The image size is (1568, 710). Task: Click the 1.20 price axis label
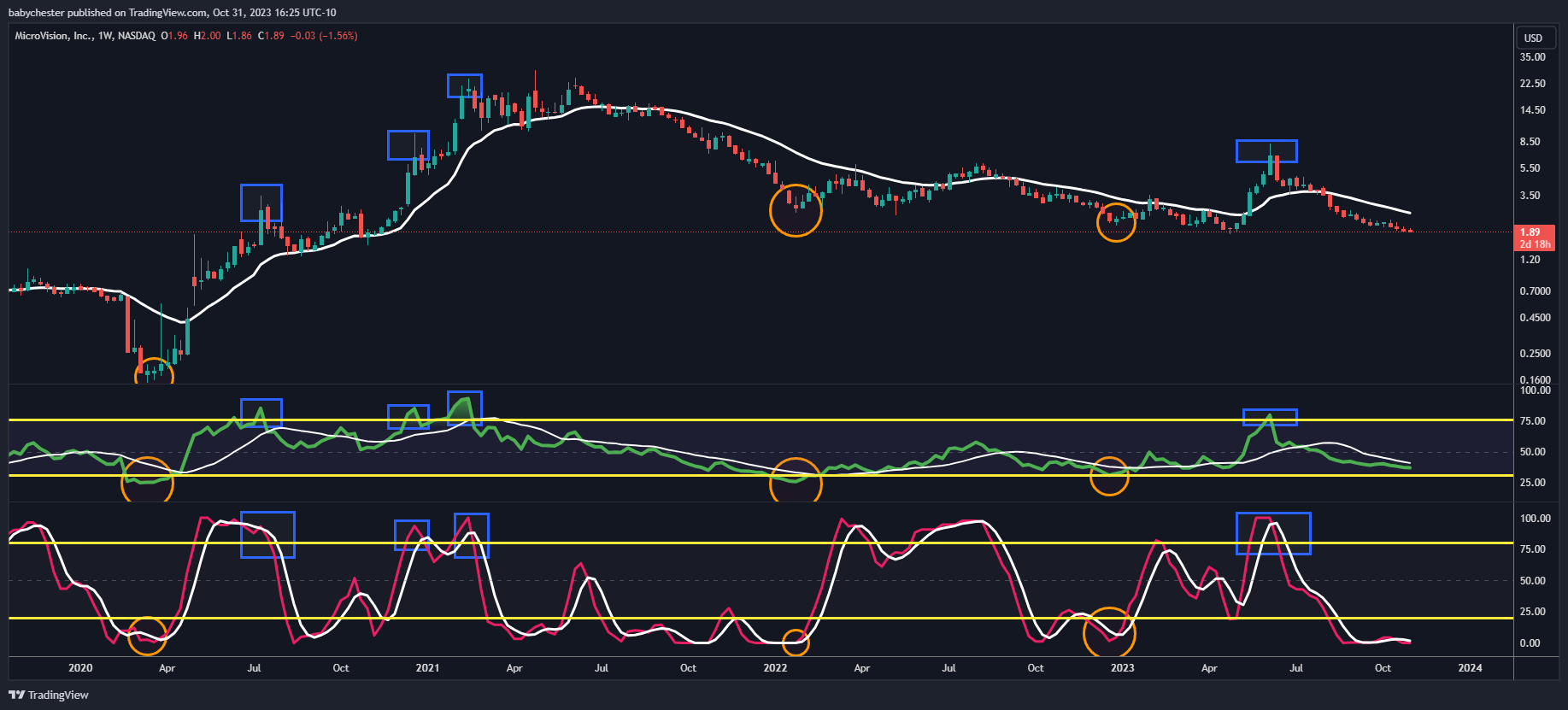(1530, 260)
